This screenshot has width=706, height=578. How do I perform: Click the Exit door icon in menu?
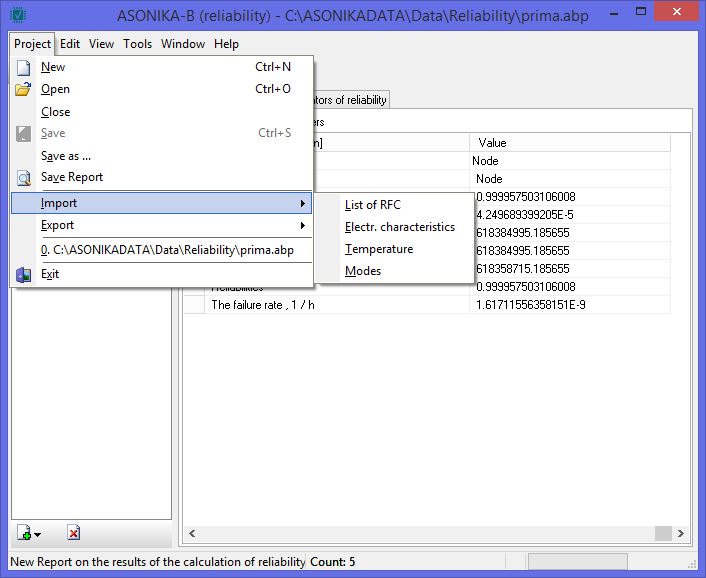pos(24,275)
